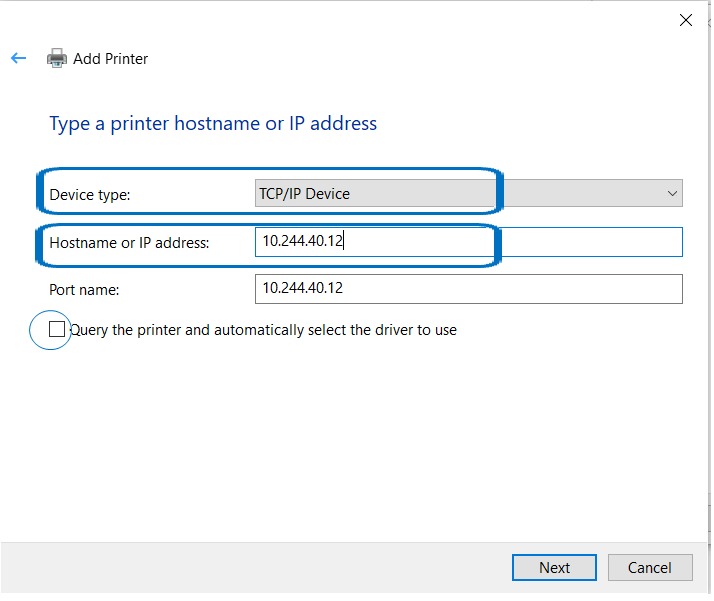
Task: Click the 10.244.40.12 text in Port name
Action: tap(303, 289)
